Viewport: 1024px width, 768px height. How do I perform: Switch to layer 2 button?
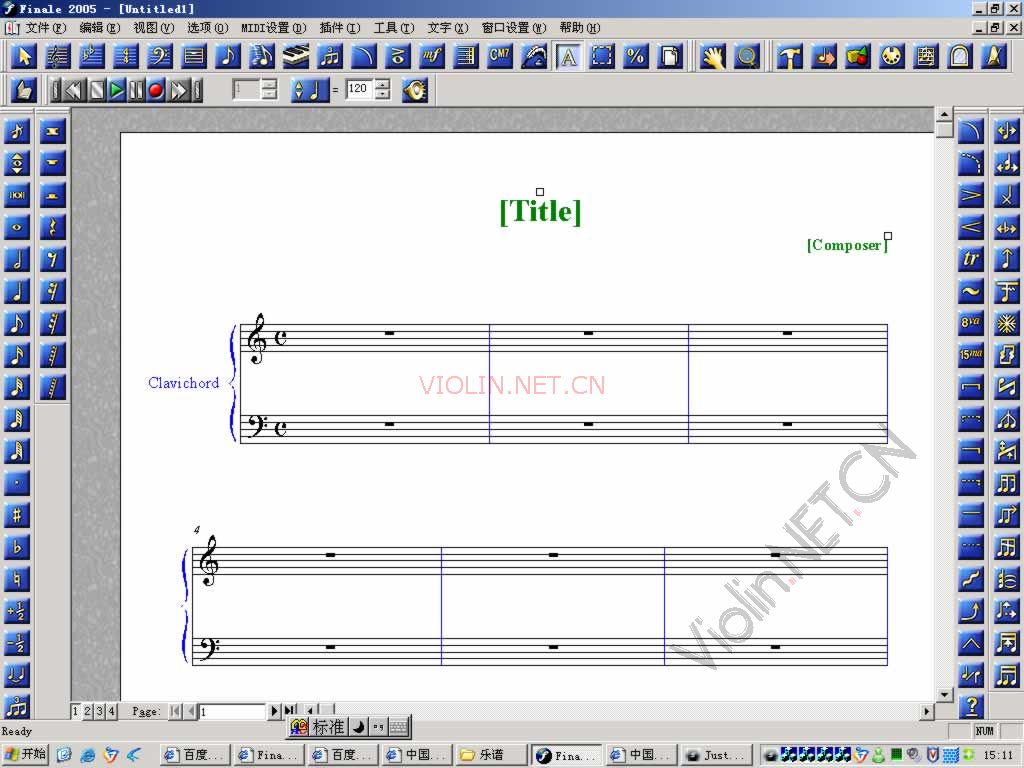pyautogui.click(x=88, y=711)
